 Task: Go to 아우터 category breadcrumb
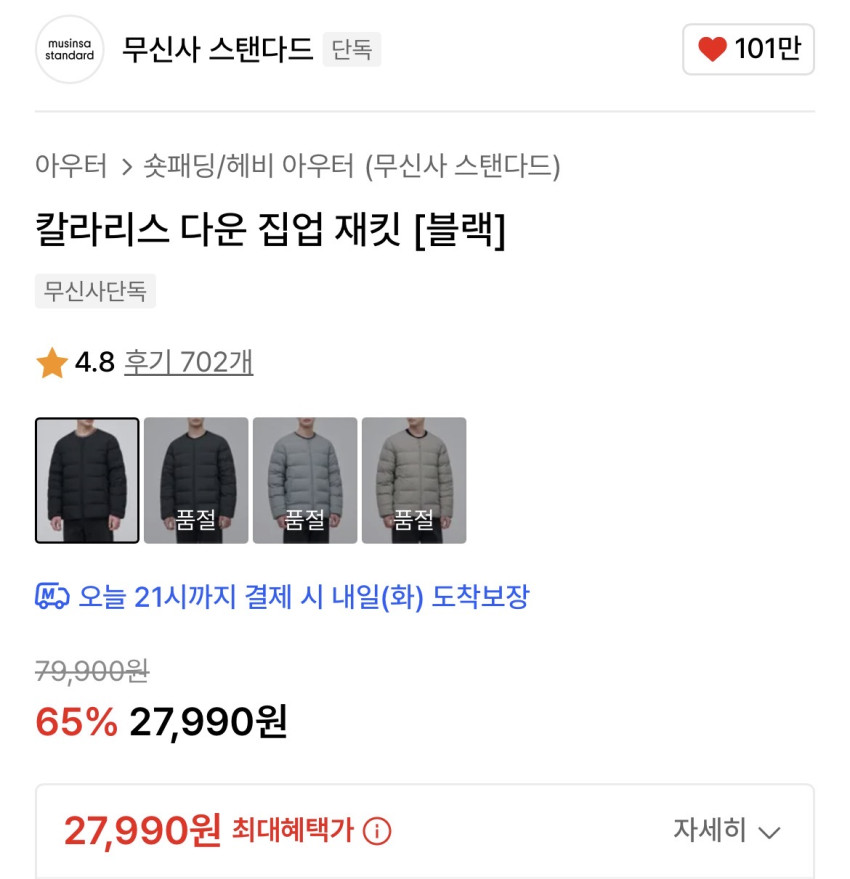(71, 166)
